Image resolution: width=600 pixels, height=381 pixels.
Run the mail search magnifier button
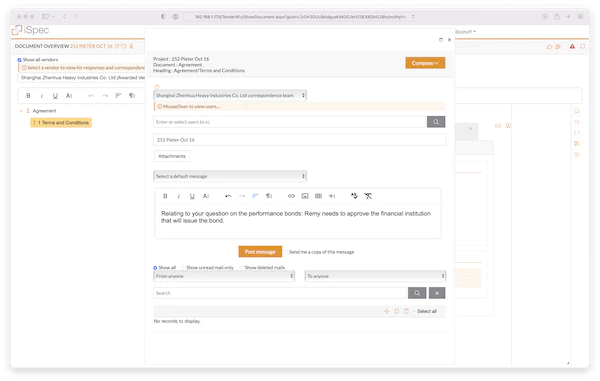coord(417,293)
